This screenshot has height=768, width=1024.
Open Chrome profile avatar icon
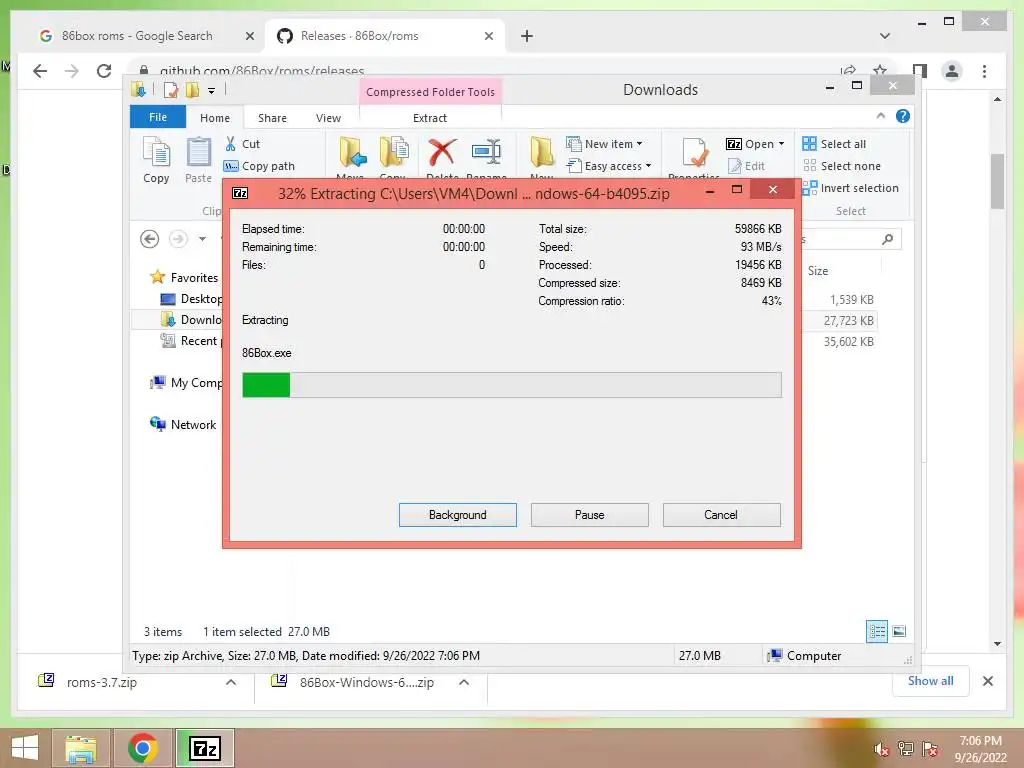(952, 71)
